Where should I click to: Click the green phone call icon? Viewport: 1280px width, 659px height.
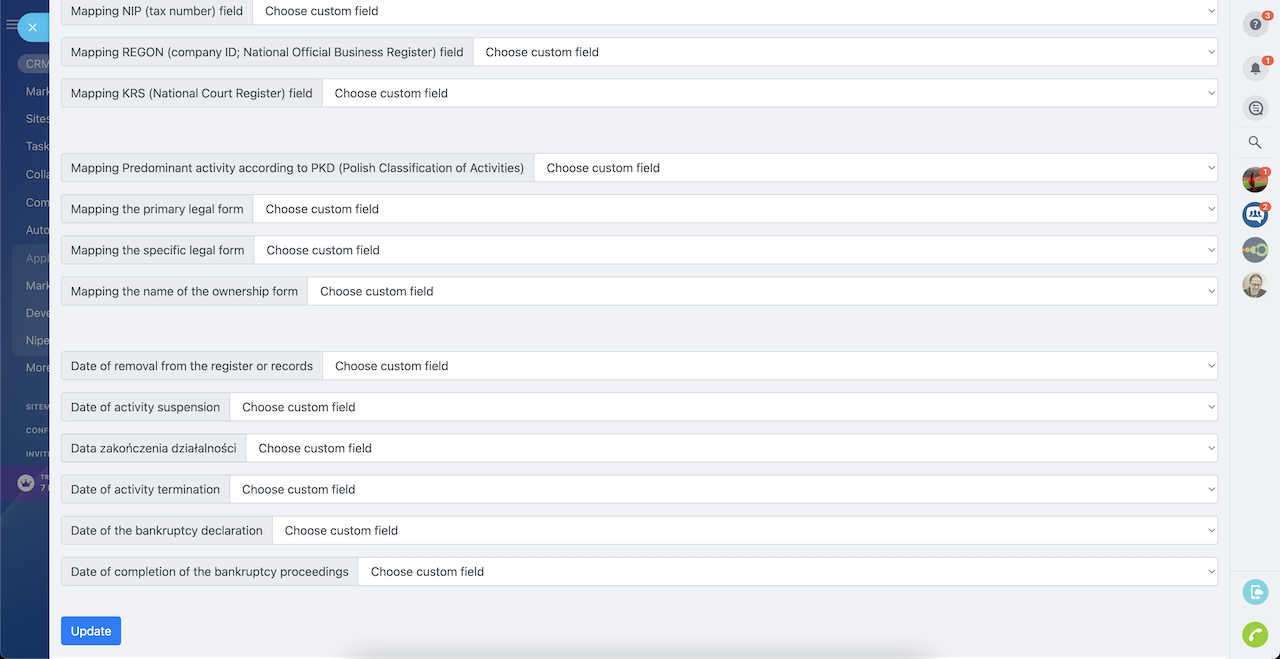(1254, 634)
